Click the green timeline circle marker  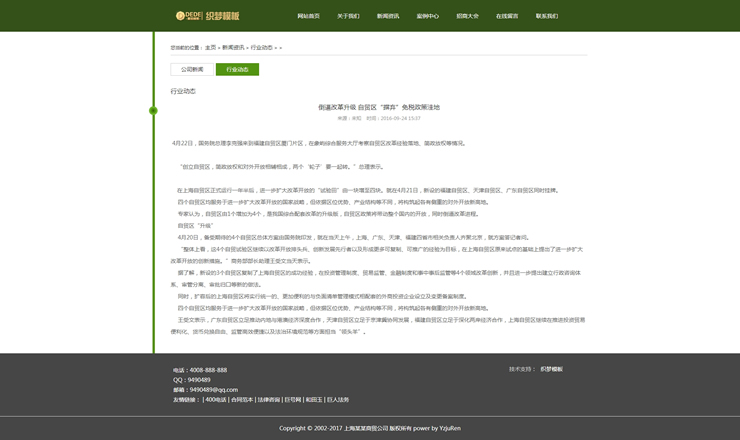(153, 110)
